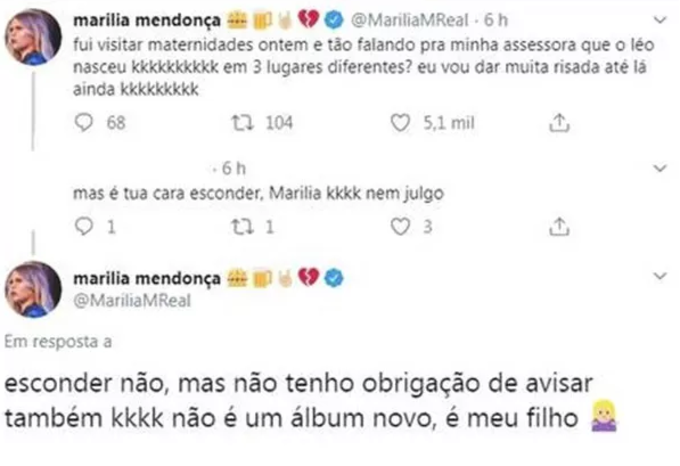The height and width of the screenshot is (466, 680).
Task: Share the 'mas é tua cara' reply
Action: [560, 226]
